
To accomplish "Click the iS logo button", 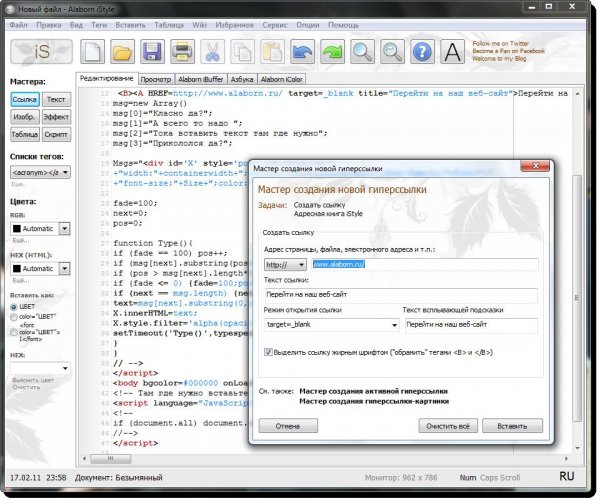I will coord(41,51).
